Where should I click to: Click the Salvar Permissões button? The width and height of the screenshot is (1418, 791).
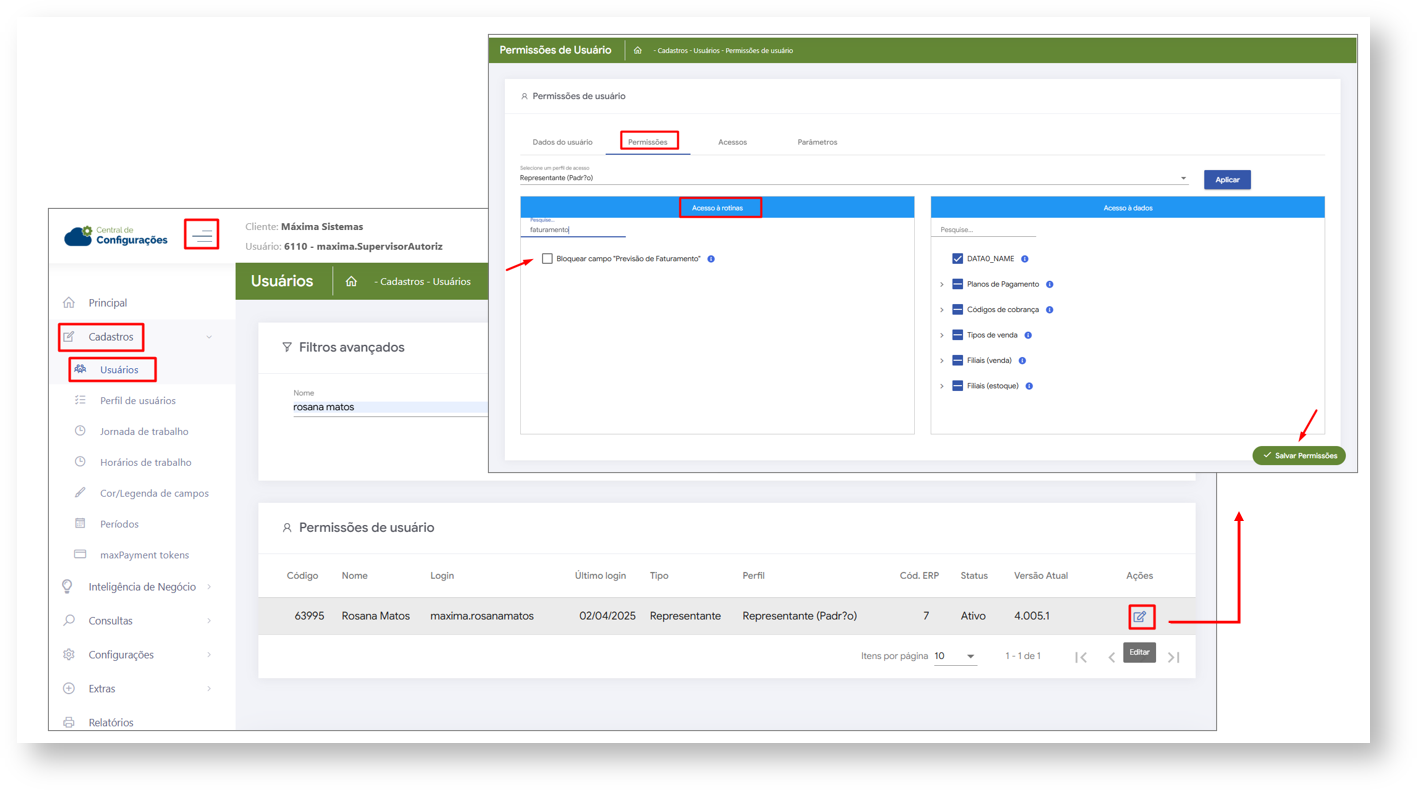(x=1298, y=456)
